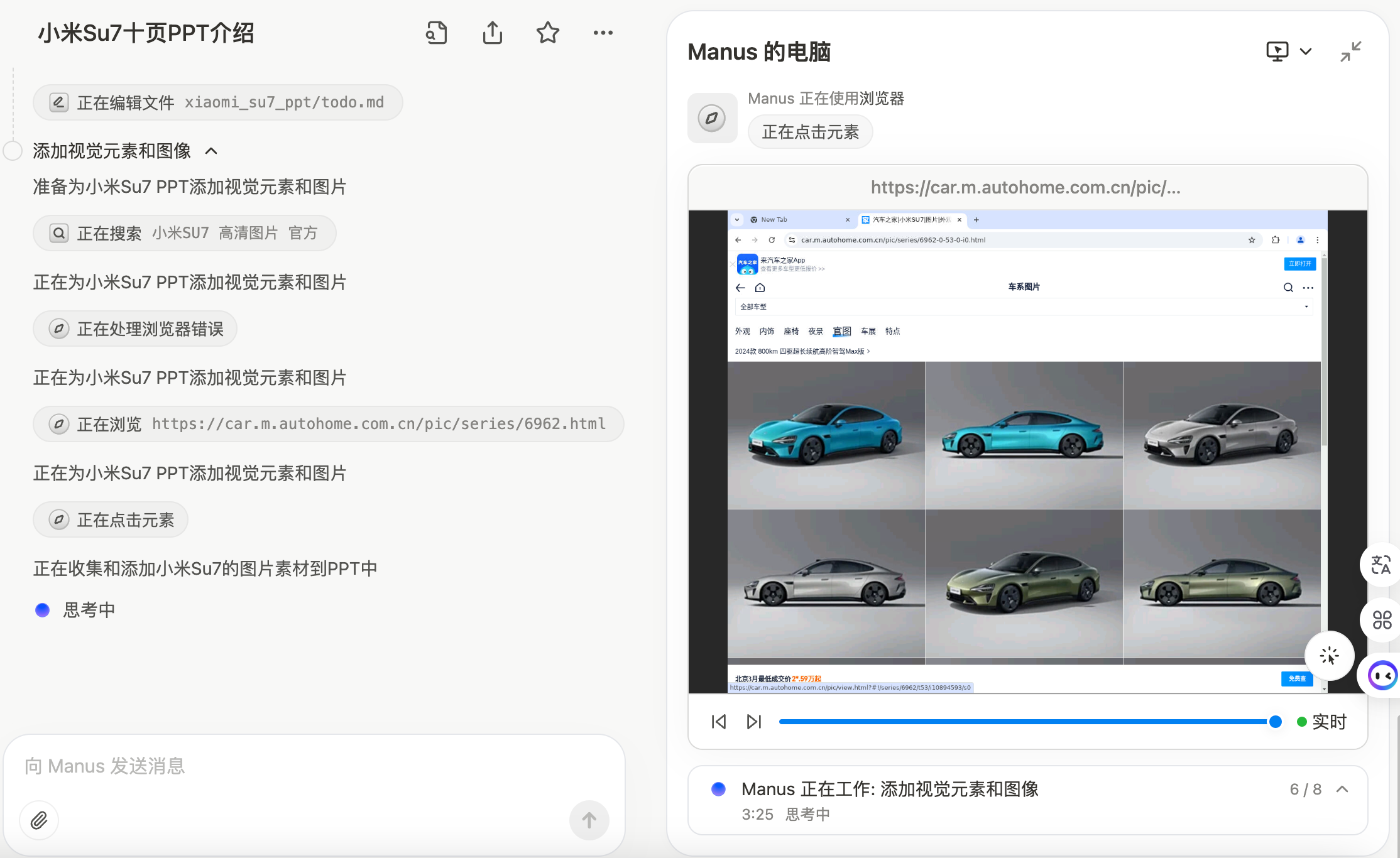This screenshot has height=858, width=1400.
Task: Open the green SU7 side-view thumbnail
Action: pos(1222,584)
